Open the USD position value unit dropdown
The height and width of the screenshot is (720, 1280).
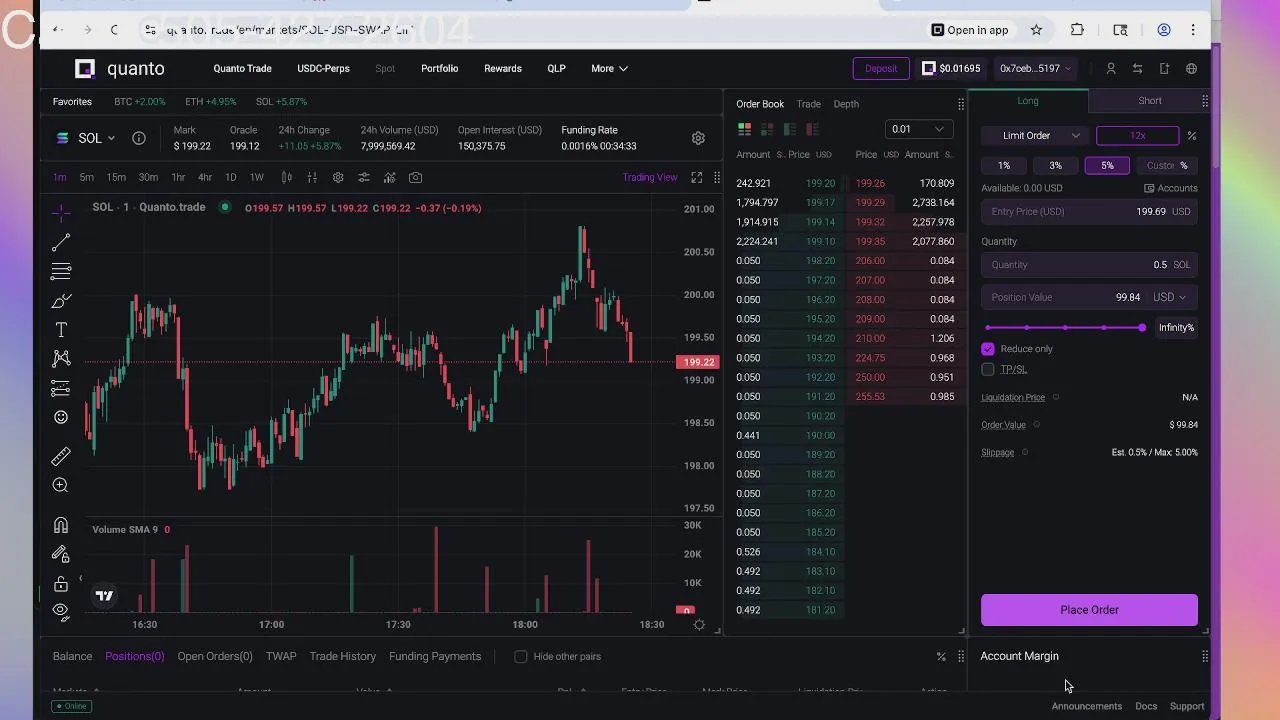pyautogui.click(x=1169, y=297)
